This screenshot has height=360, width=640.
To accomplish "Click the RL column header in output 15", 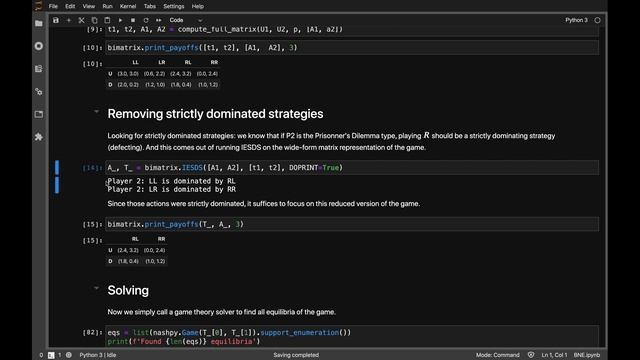I will (x=135, y=239).
